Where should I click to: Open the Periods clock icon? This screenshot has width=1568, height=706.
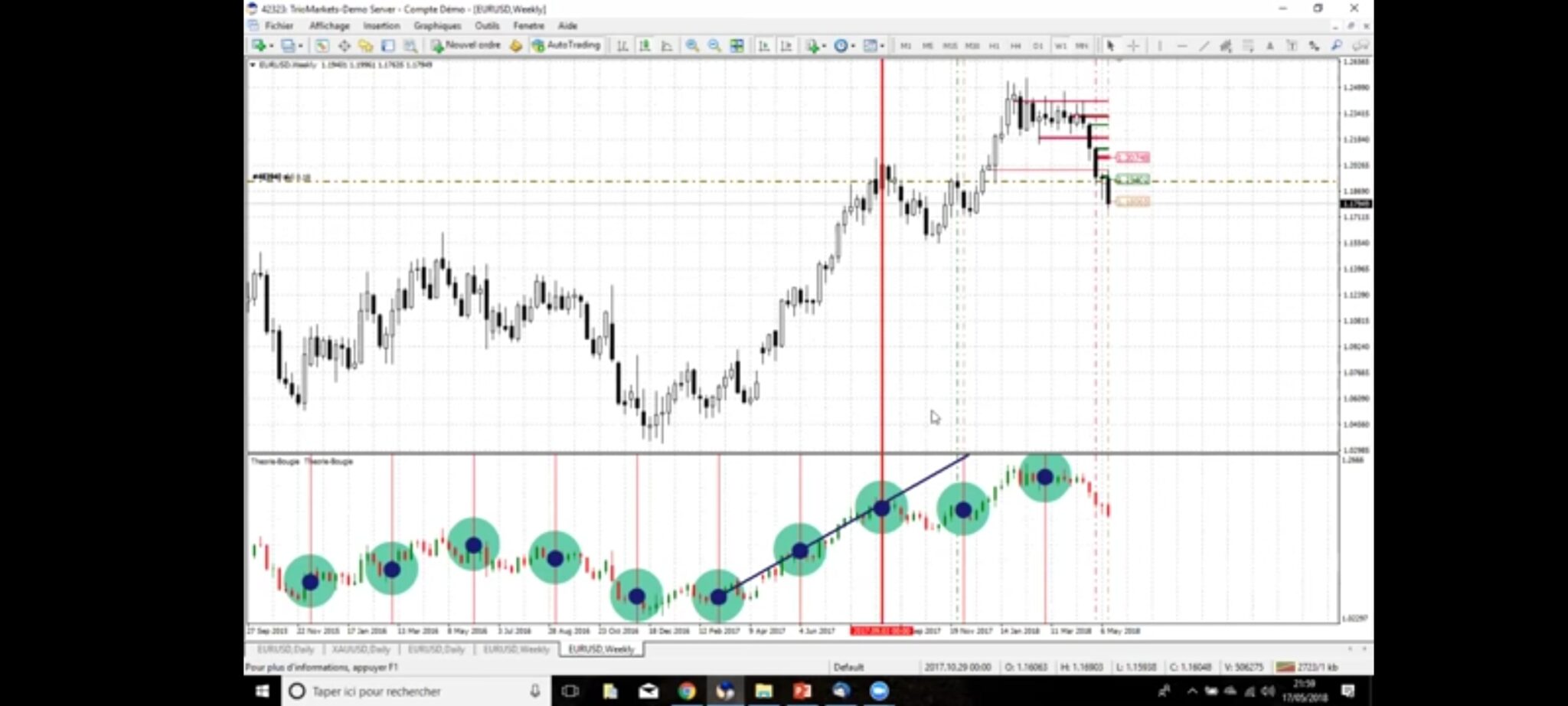coord(841,46)
